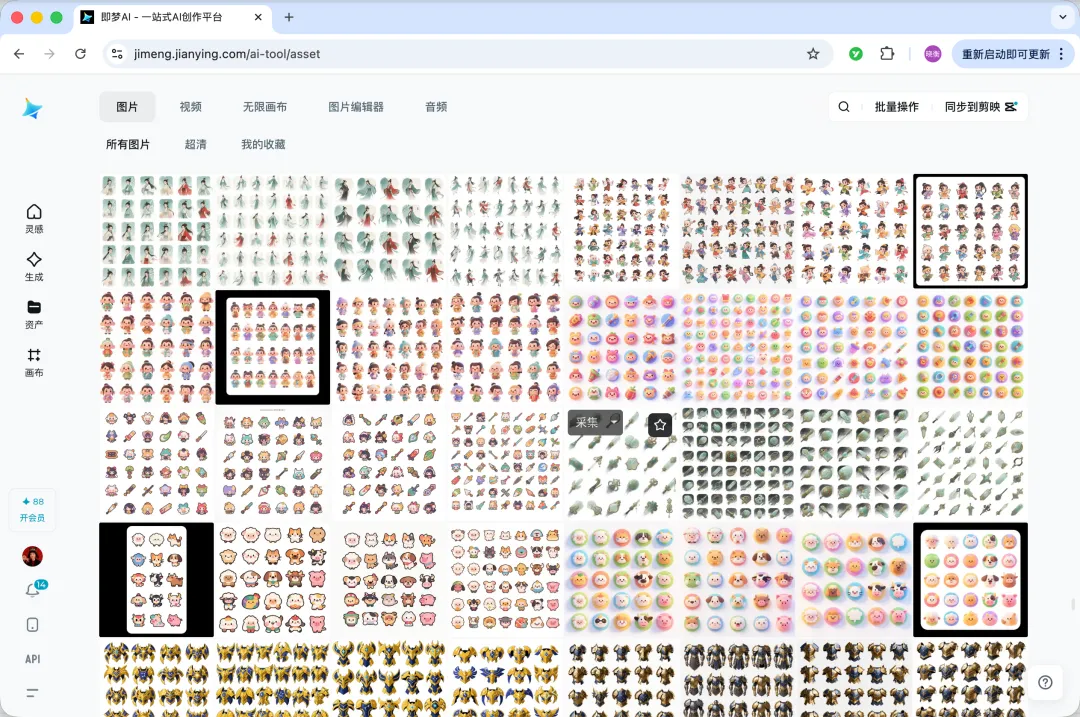
Task: Bookmark this page with star icon
Action: [x=813, y=54]
